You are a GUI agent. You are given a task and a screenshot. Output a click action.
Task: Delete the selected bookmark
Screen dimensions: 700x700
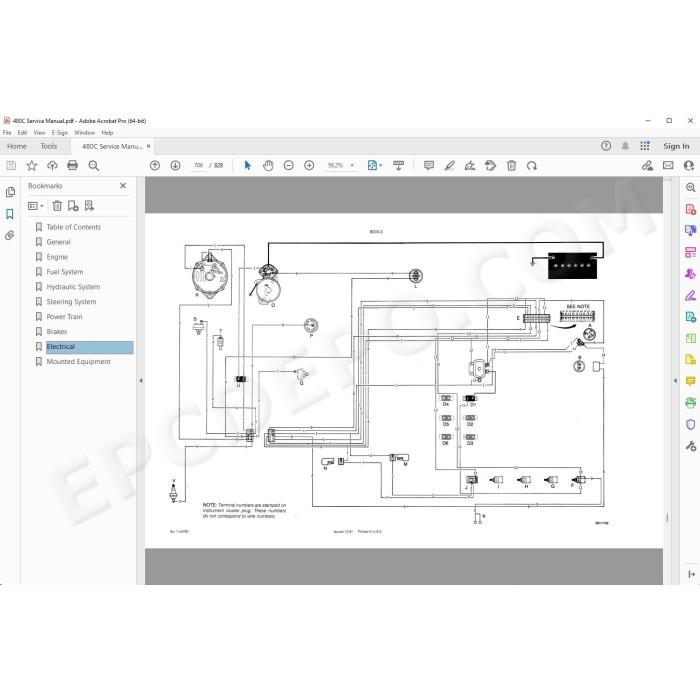click(x=57, y=206)
